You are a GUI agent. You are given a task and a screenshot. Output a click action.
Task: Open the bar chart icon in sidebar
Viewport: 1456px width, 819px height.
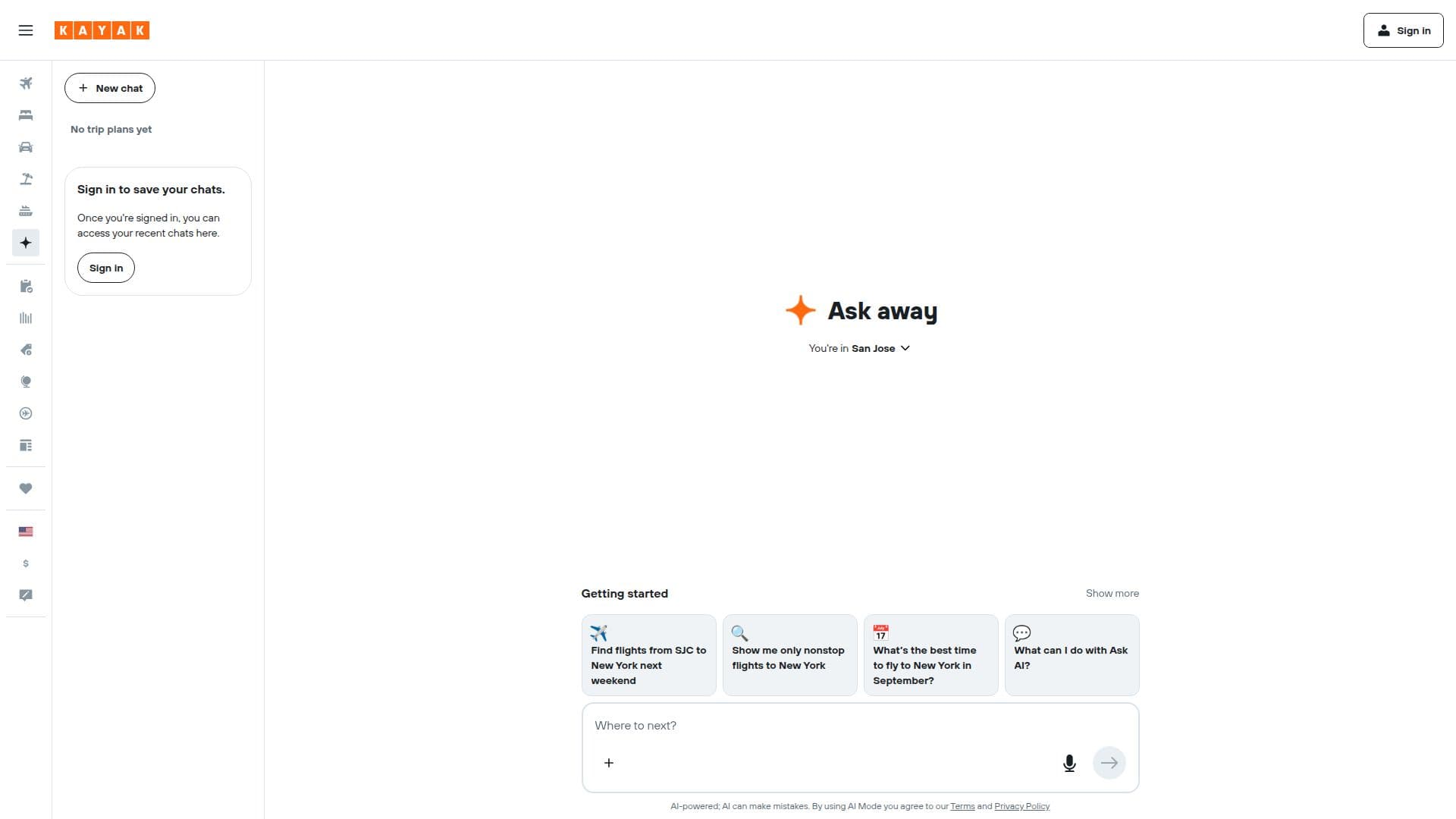26,318
